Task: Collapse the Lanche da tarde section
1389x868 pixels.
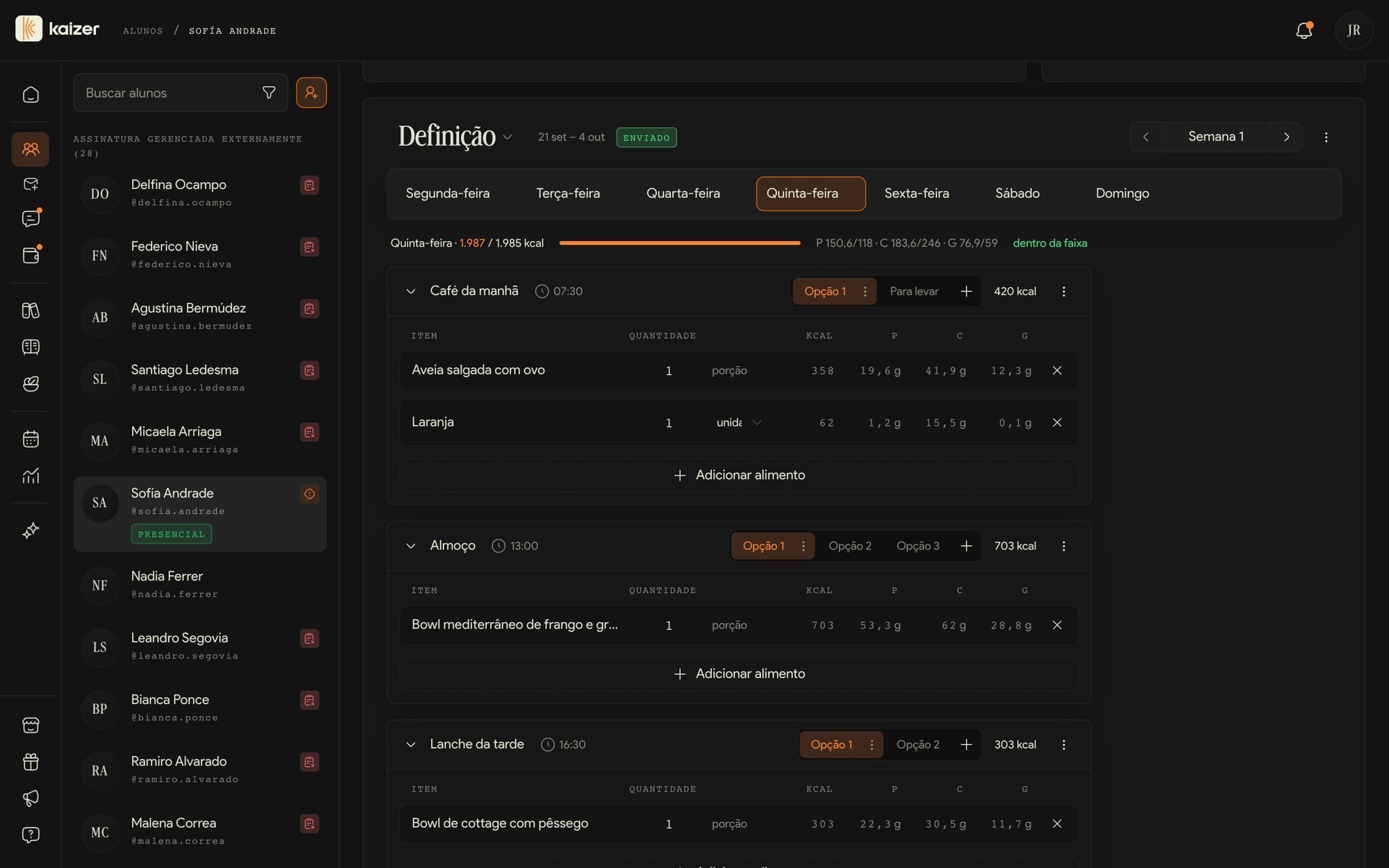Action: (x=410, y=744)
